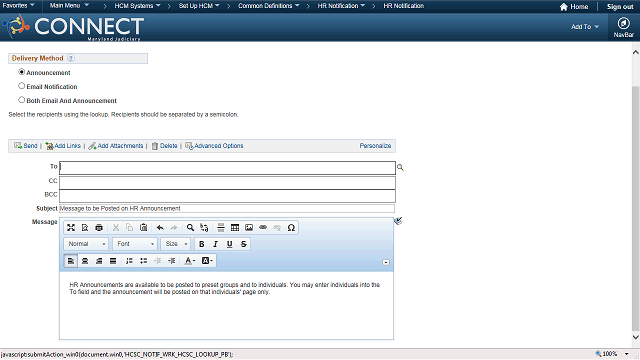Open the background color picker
Image resolution: width=640 pixels, height=360 pixels.
pos(207,261)
